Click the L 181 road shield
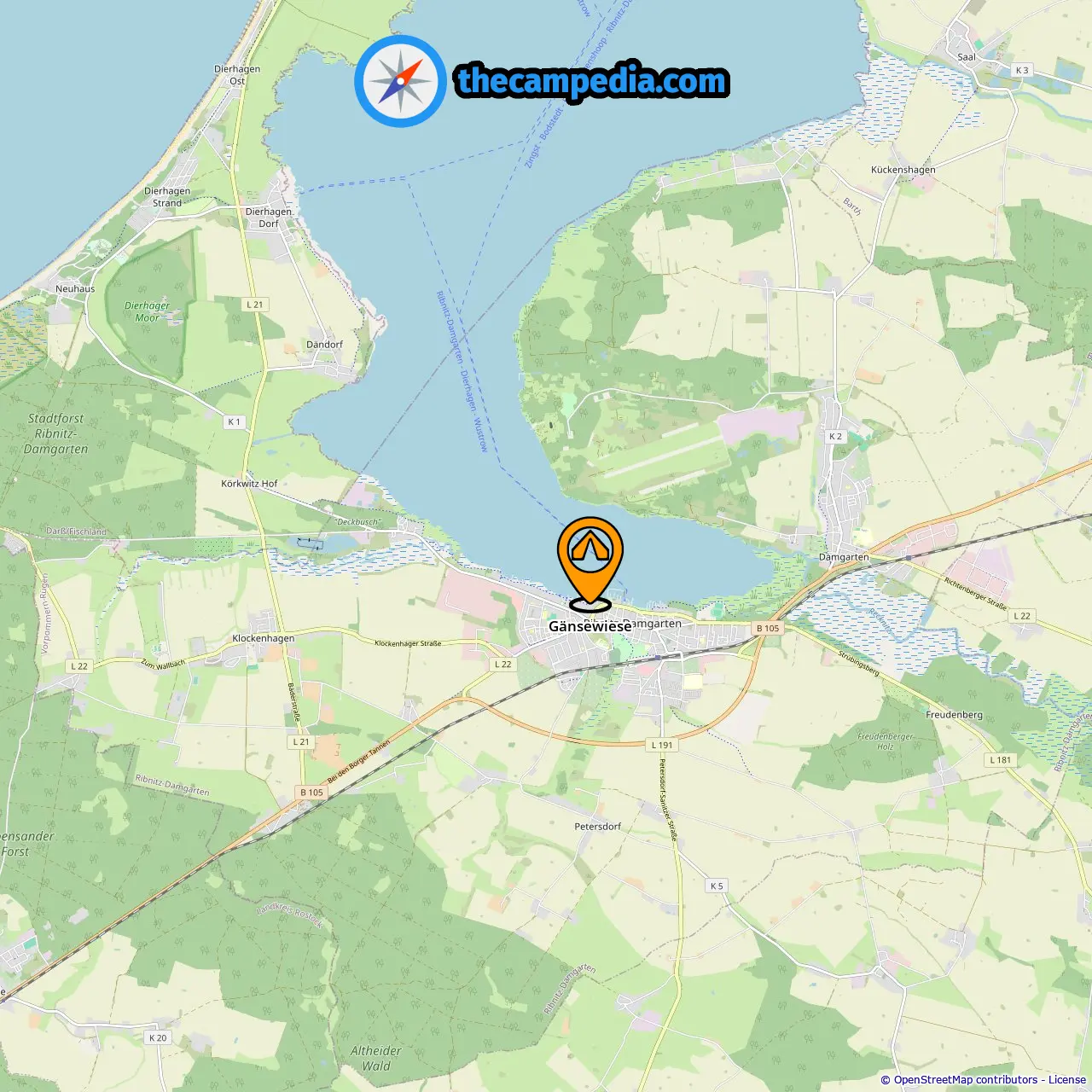The width and height of the screenshot is (1092, 1092). (x=1001, y=759)
